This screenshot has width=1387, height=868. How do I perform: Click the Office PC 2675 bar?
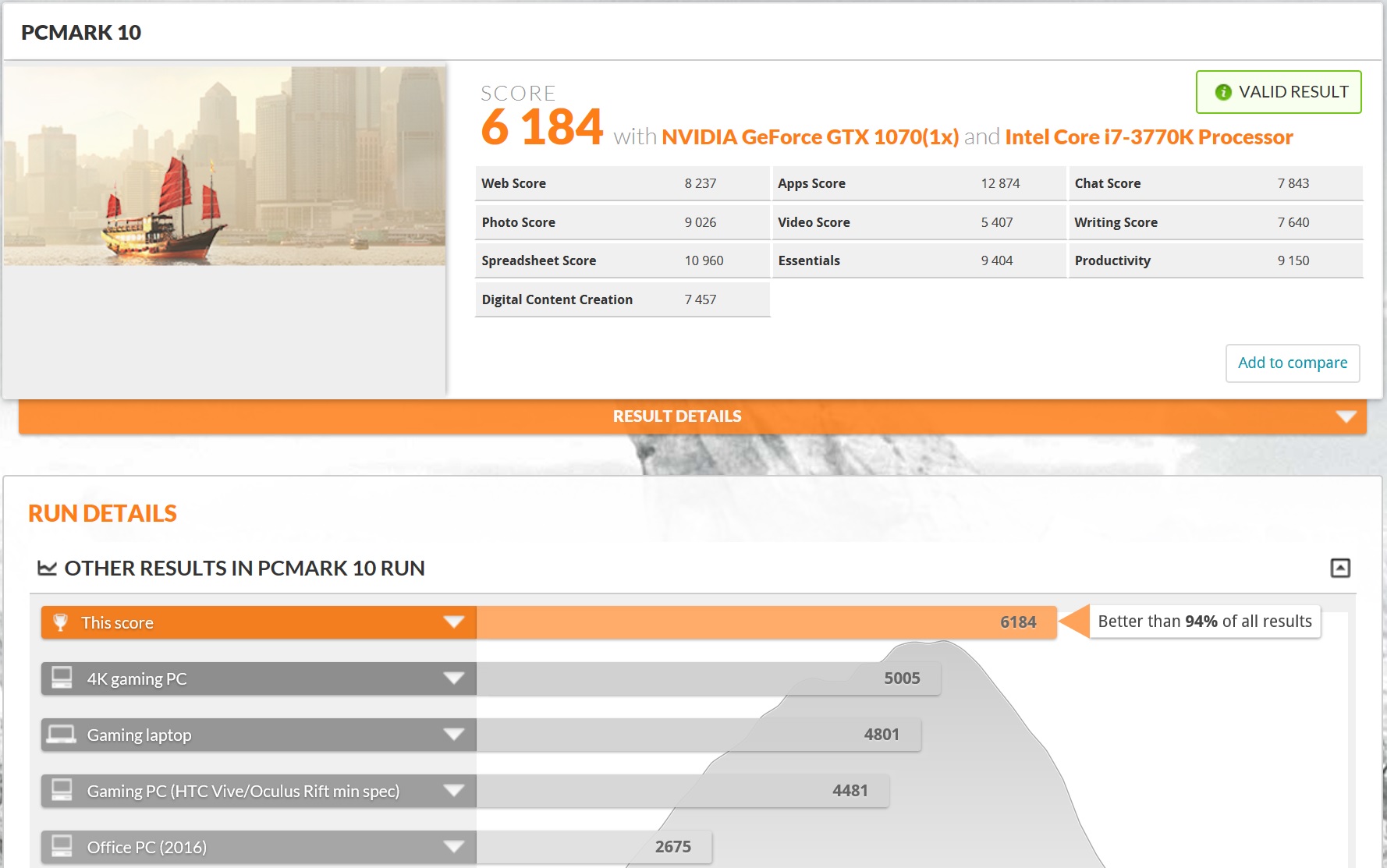coord(594,847)
